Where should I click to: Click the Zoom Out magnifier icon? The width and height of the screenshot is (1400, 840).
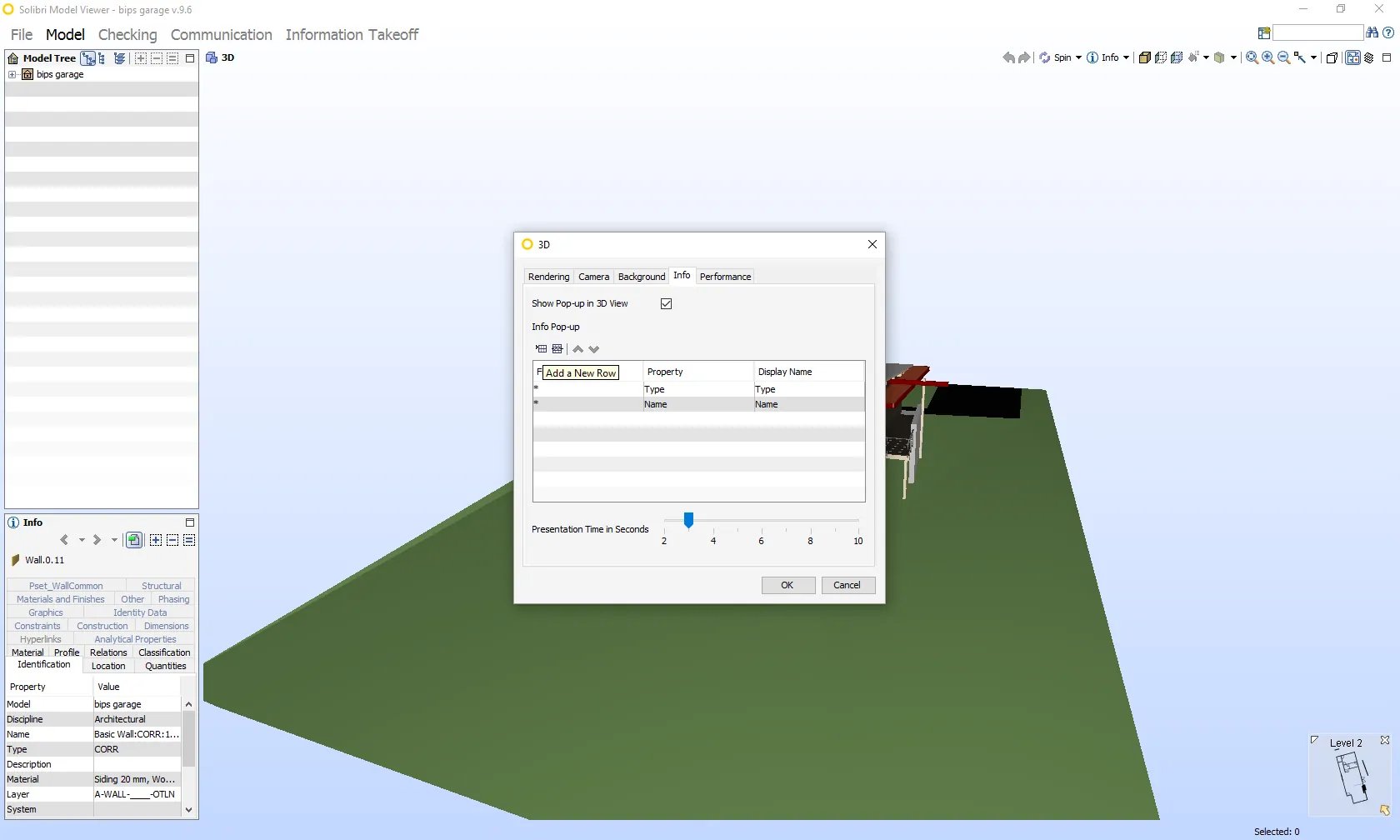pos(1283,58)
